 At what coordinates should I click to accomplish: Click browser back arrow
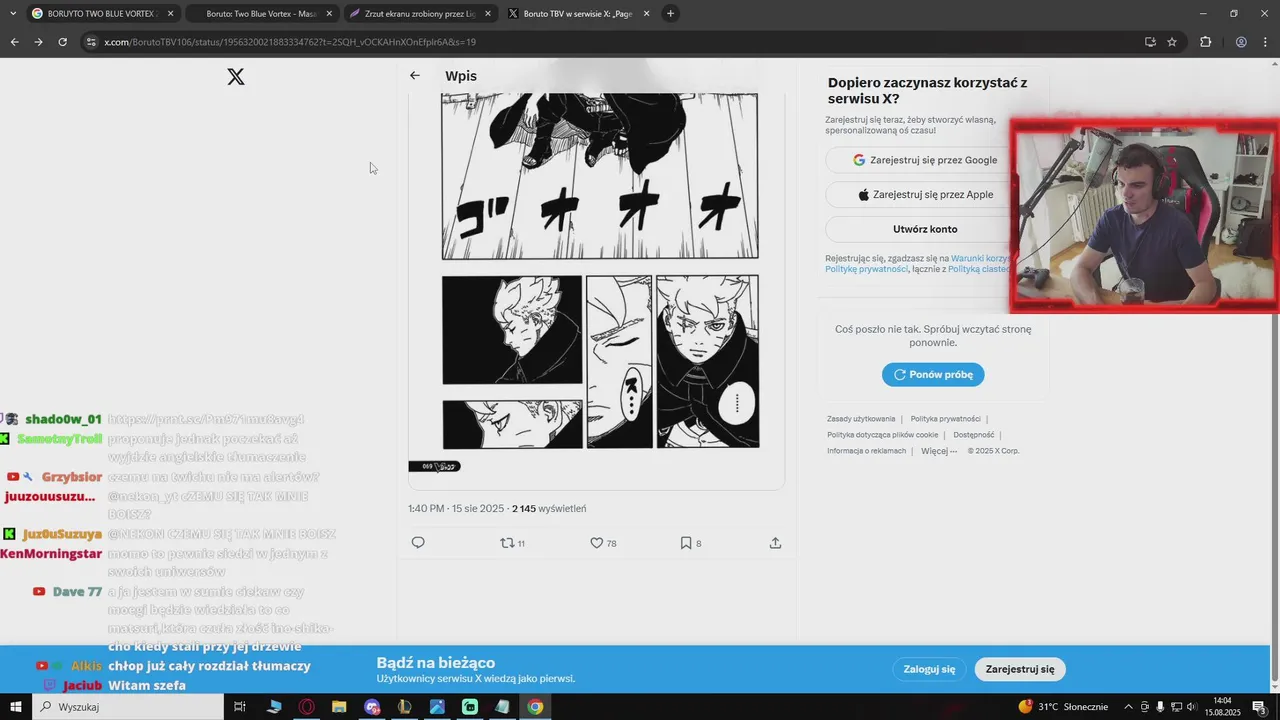coord(14,42)
